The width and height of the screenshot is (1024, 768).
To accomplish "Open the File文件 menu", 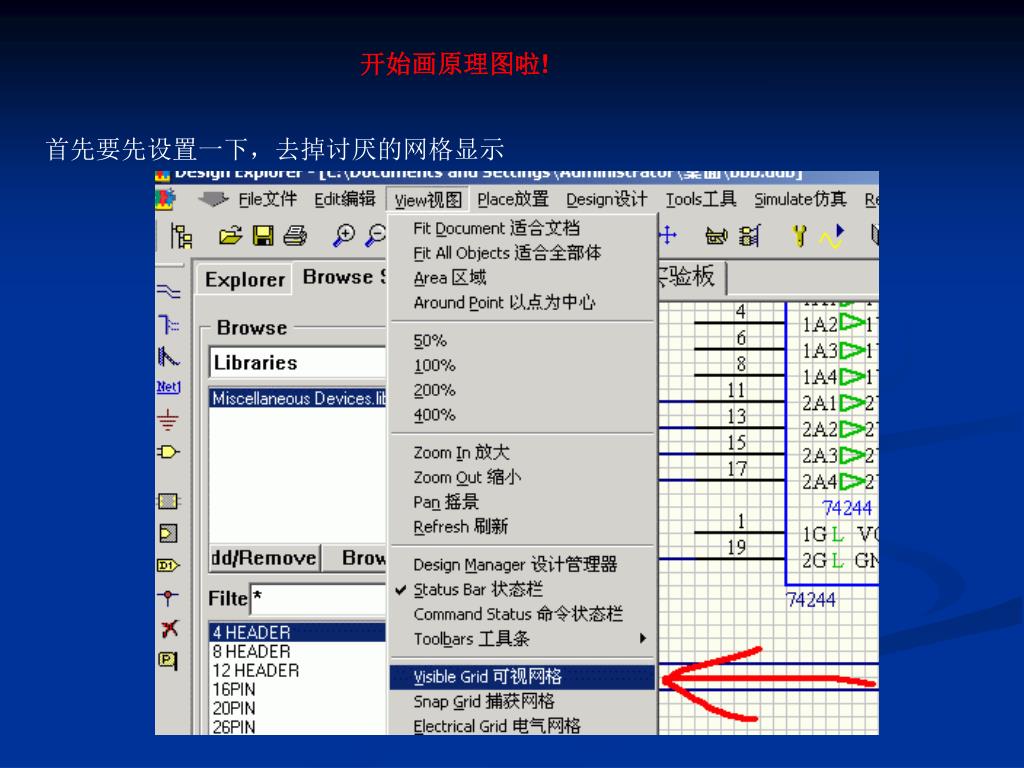I will coord(267,199).
